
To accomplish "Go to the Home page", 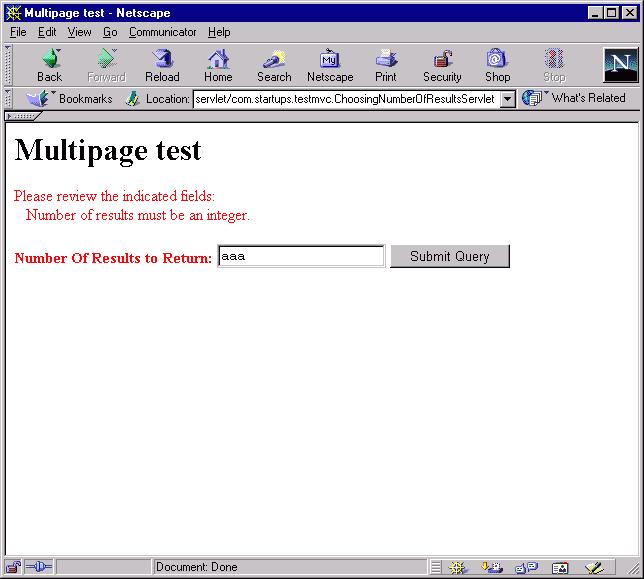I will click(x=218, y=65).
